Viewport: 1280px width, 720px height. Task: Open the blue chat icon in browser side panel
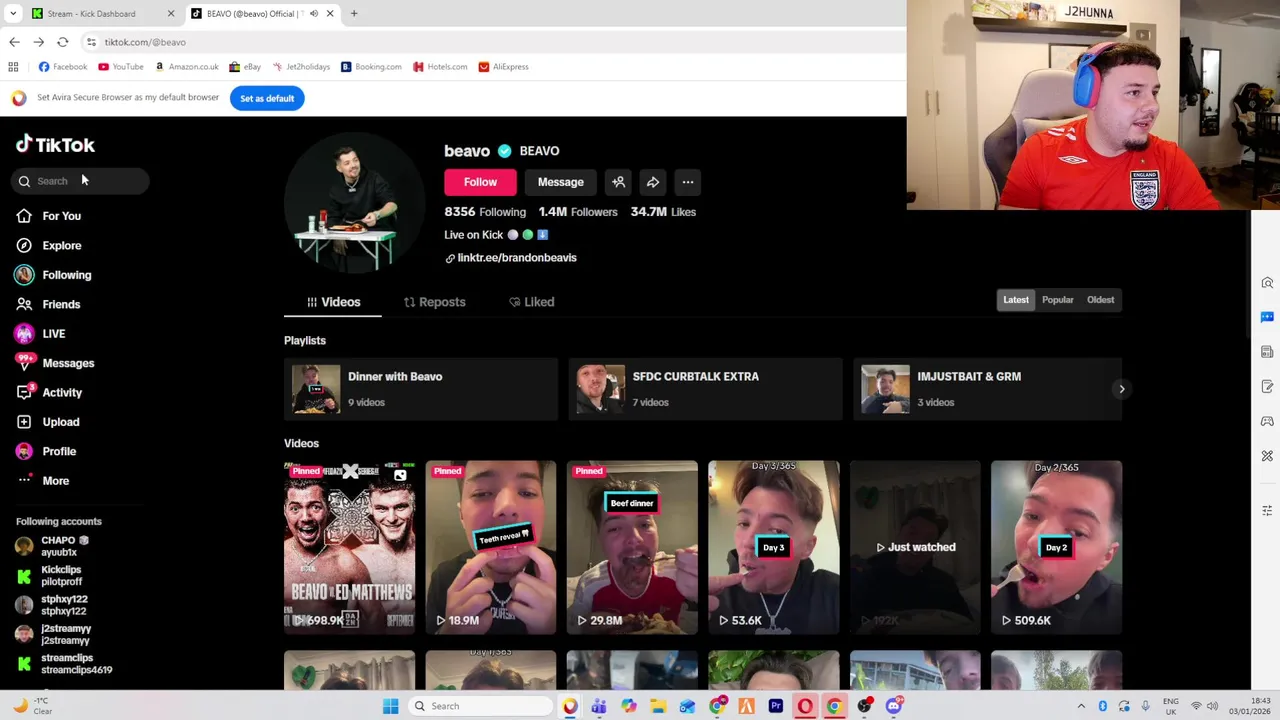1267,317
